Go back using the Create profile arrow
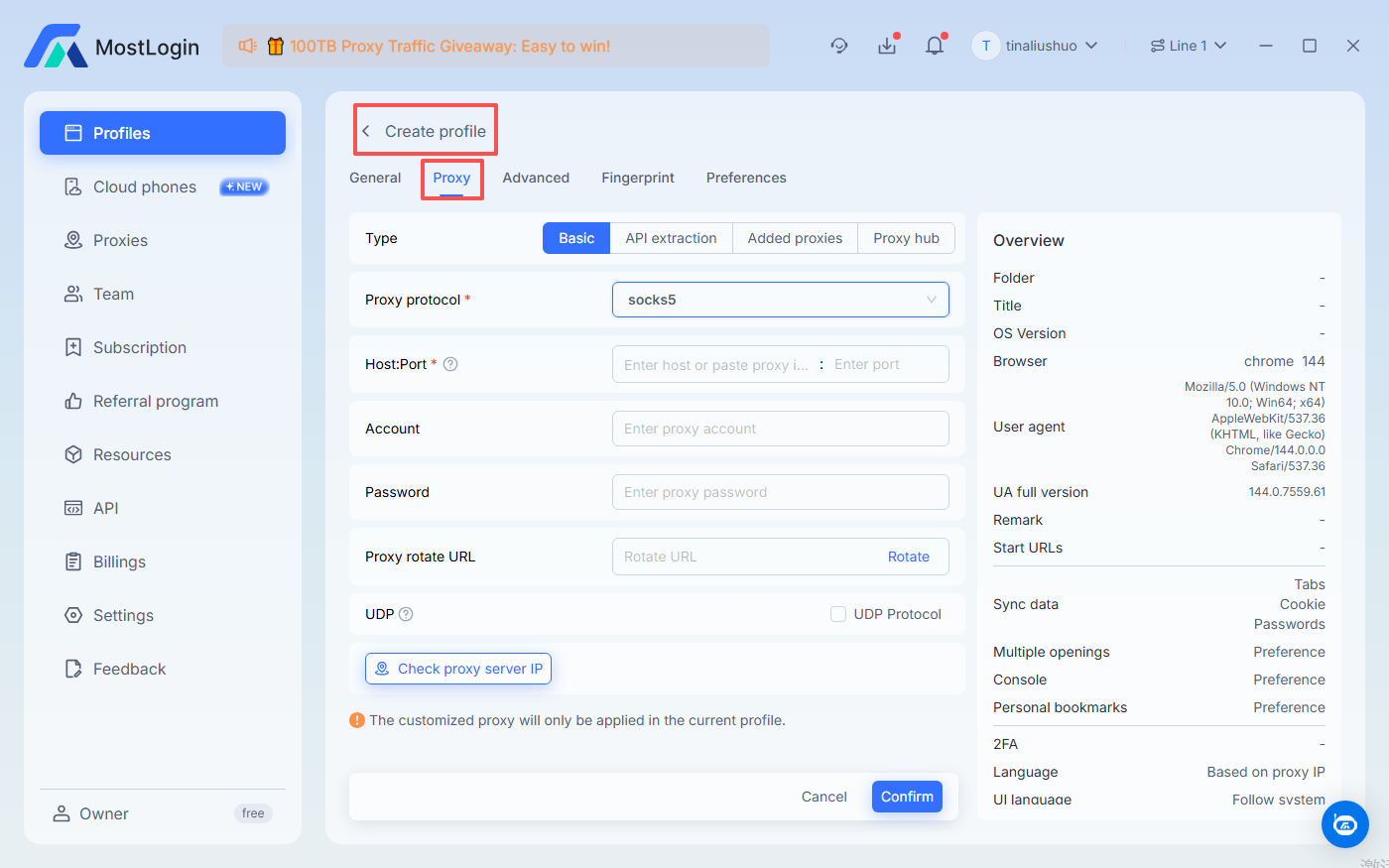 (366, 131)
